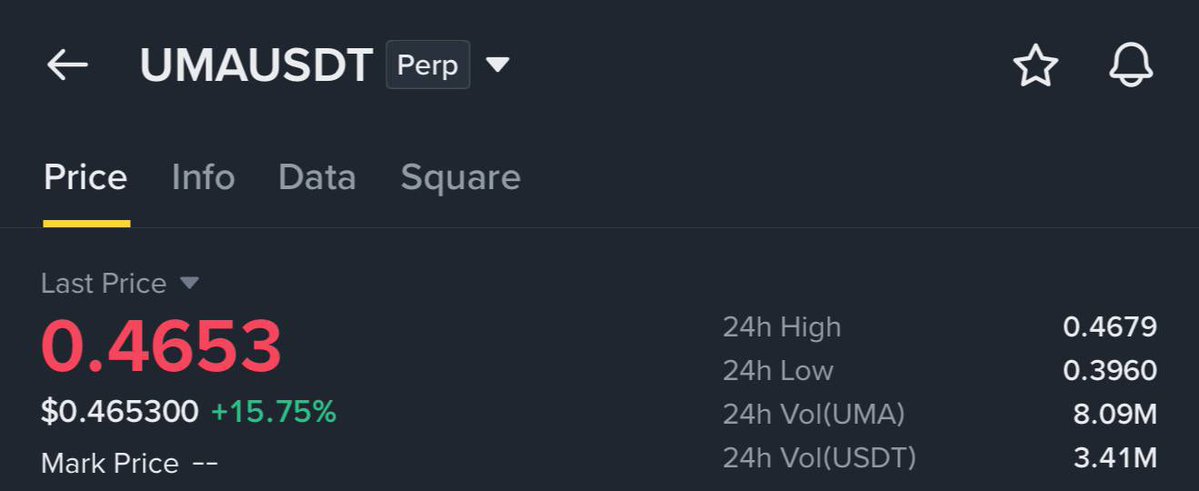Screen dimensions: 1199x491
Task: Open the trading pair selector triangle beside Perp
Action: pos(498,65)
